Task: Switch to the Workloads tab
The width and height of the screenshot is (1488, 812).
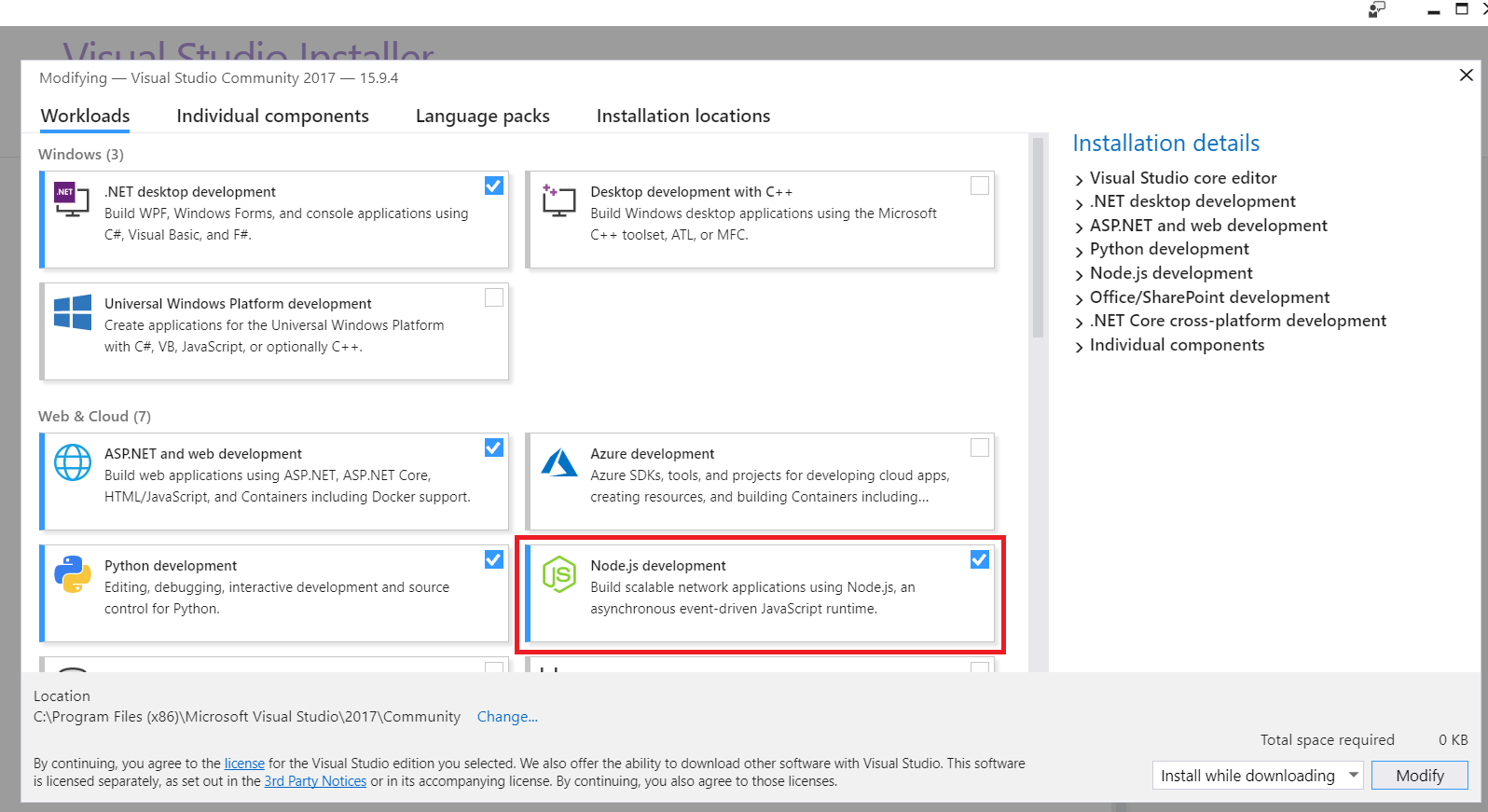Action: pyautogui.click(x=85, y=116)
